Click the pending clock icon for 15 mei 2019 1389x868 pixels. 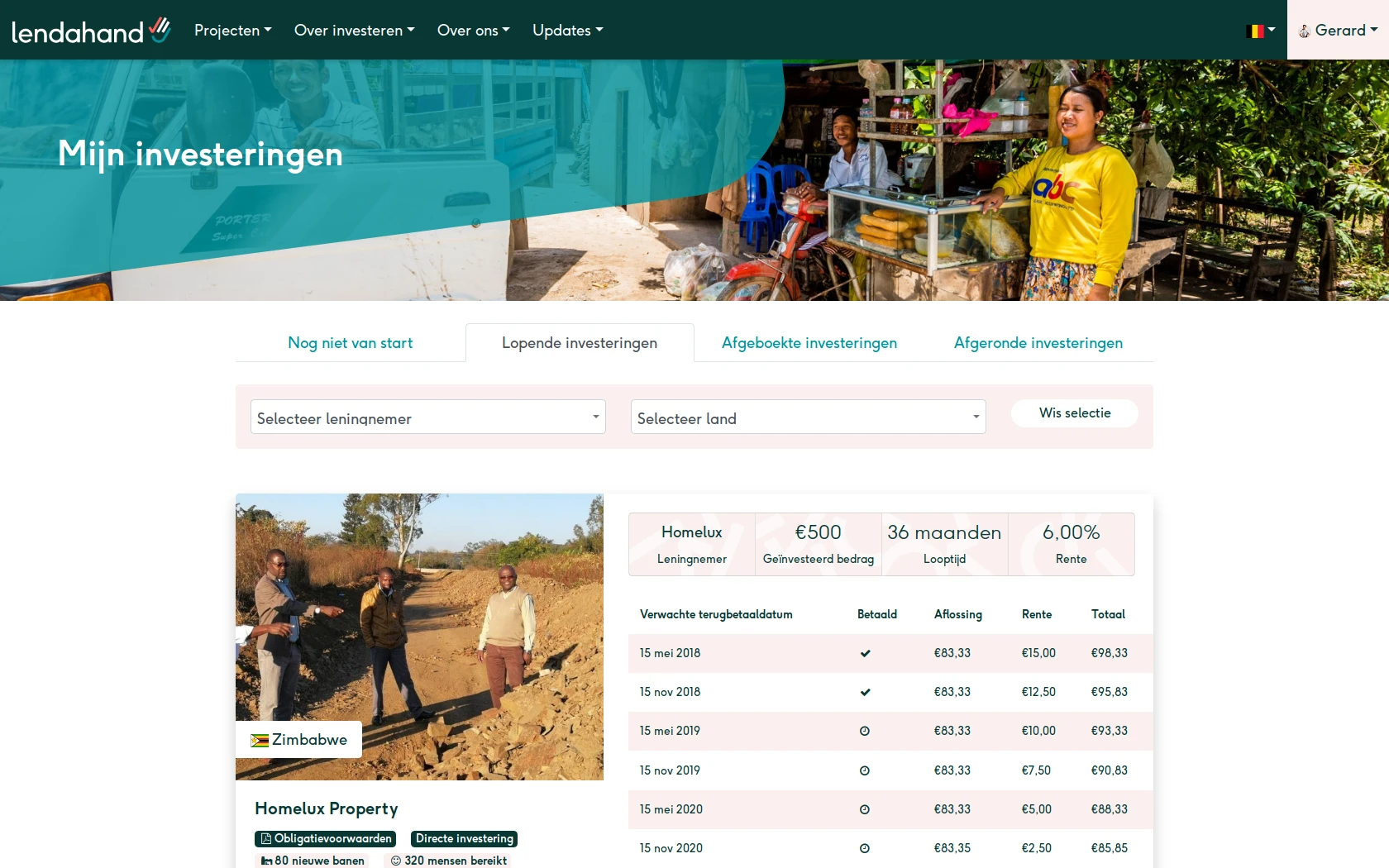coord(865,731)
